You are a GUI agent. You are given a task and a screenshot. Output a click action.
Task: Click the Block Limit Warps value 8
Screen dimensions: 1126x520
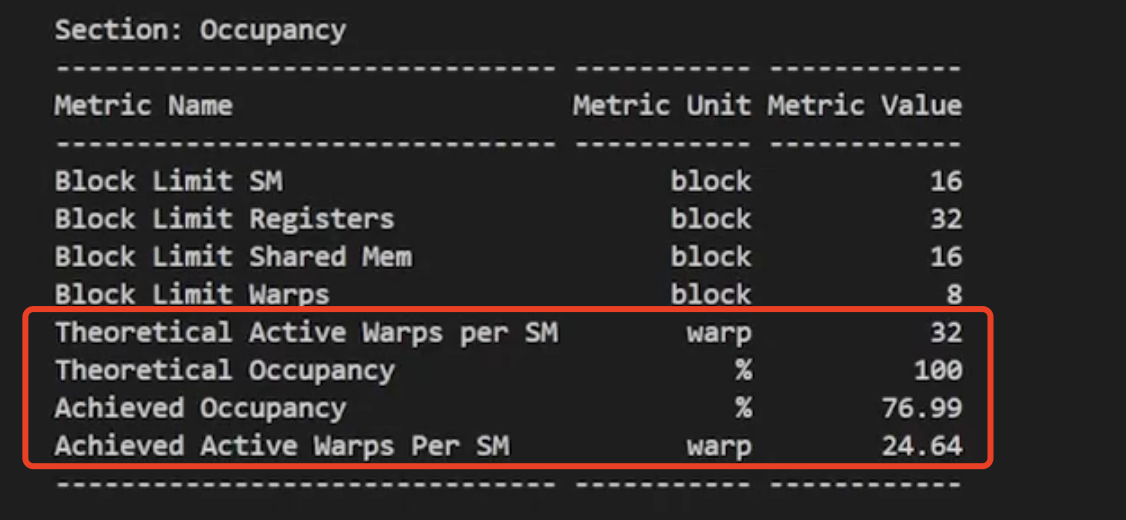[954, 294]
